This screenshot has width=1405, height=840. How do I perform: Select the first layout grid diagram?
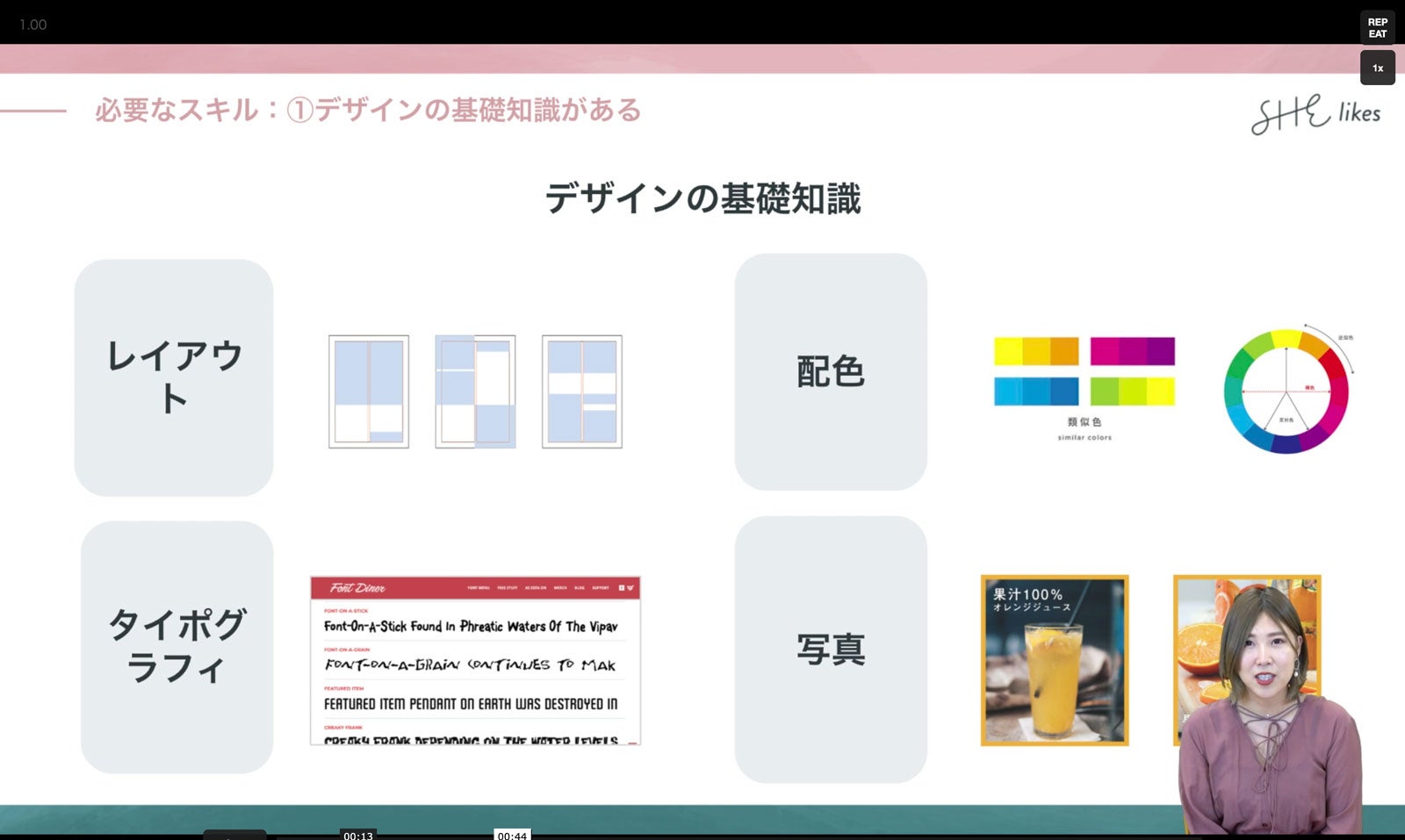coord(369,391)
